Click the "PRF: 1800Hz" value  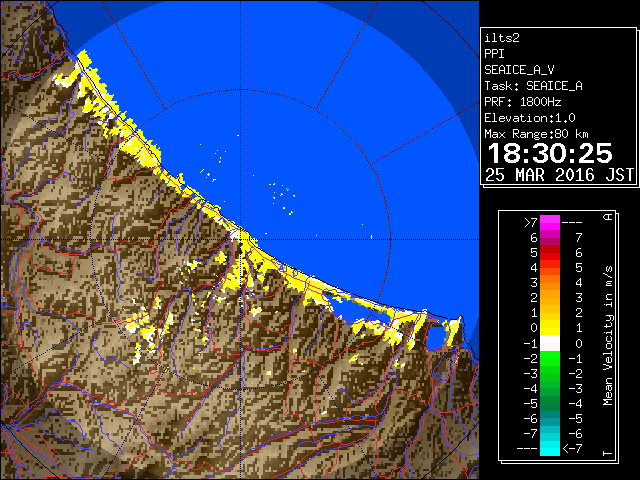click(x=523, y=102)
